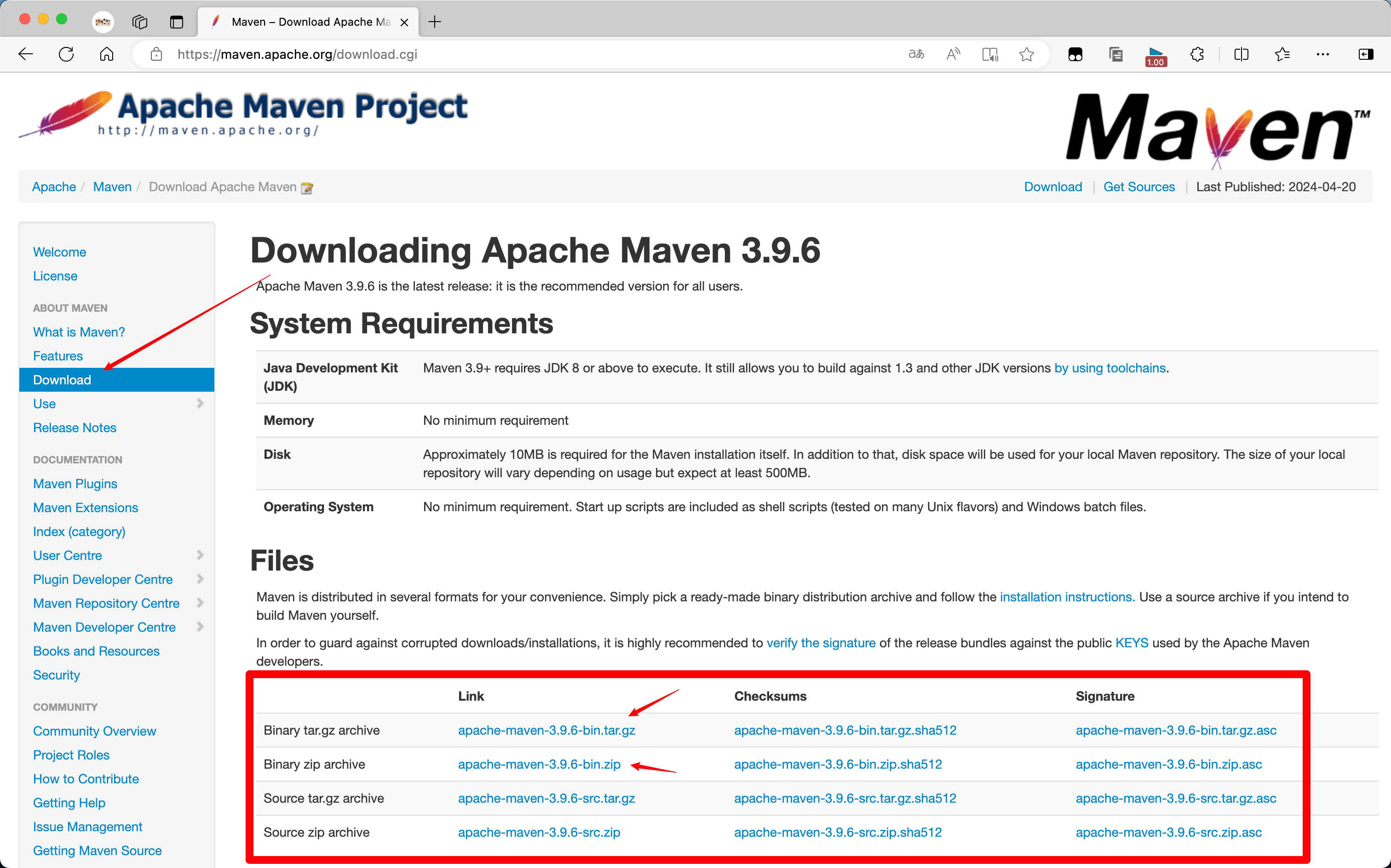
Task: Expand Maven Repository Centre chevron
Action: 200,602
